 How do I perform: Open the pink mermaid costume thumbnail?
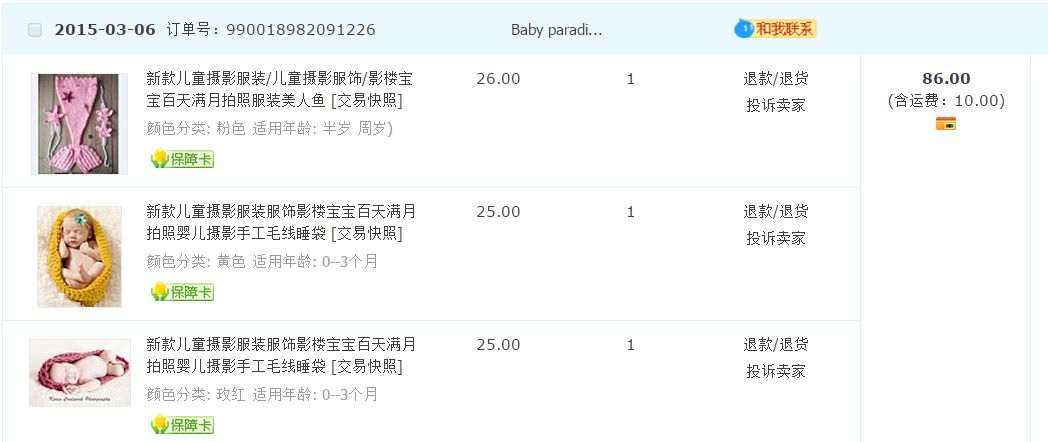pyautogui.click(x=79, y=123)
